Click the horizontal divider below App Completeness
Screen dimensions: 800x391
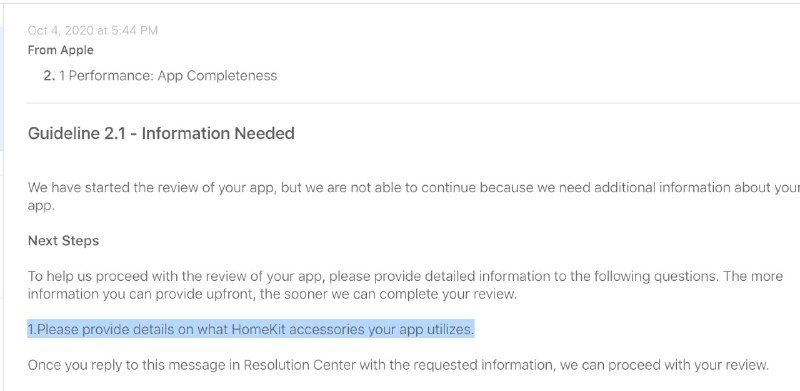(413, 103)
